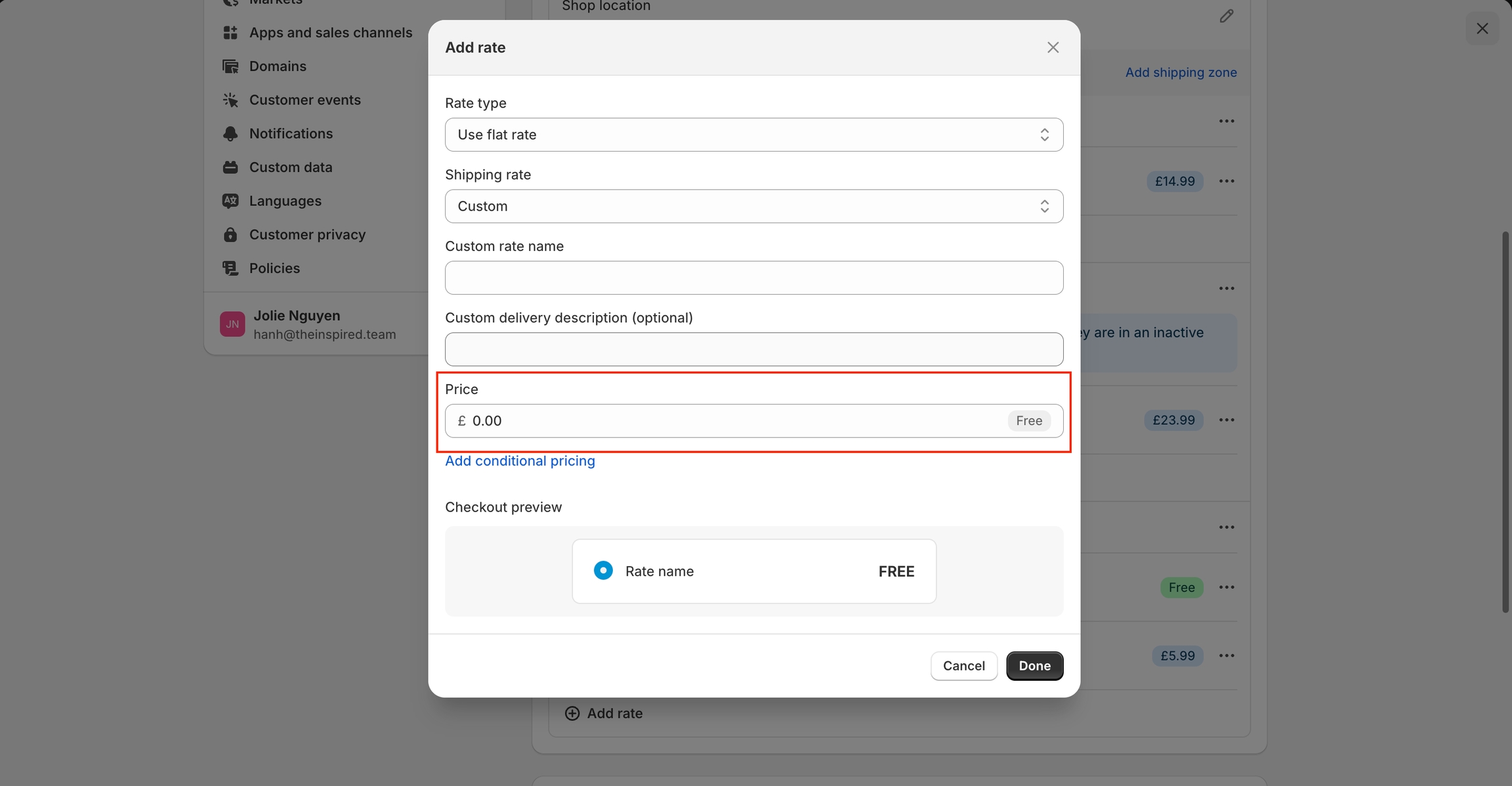Click the Add conditional pricing link

click(520, 461)
